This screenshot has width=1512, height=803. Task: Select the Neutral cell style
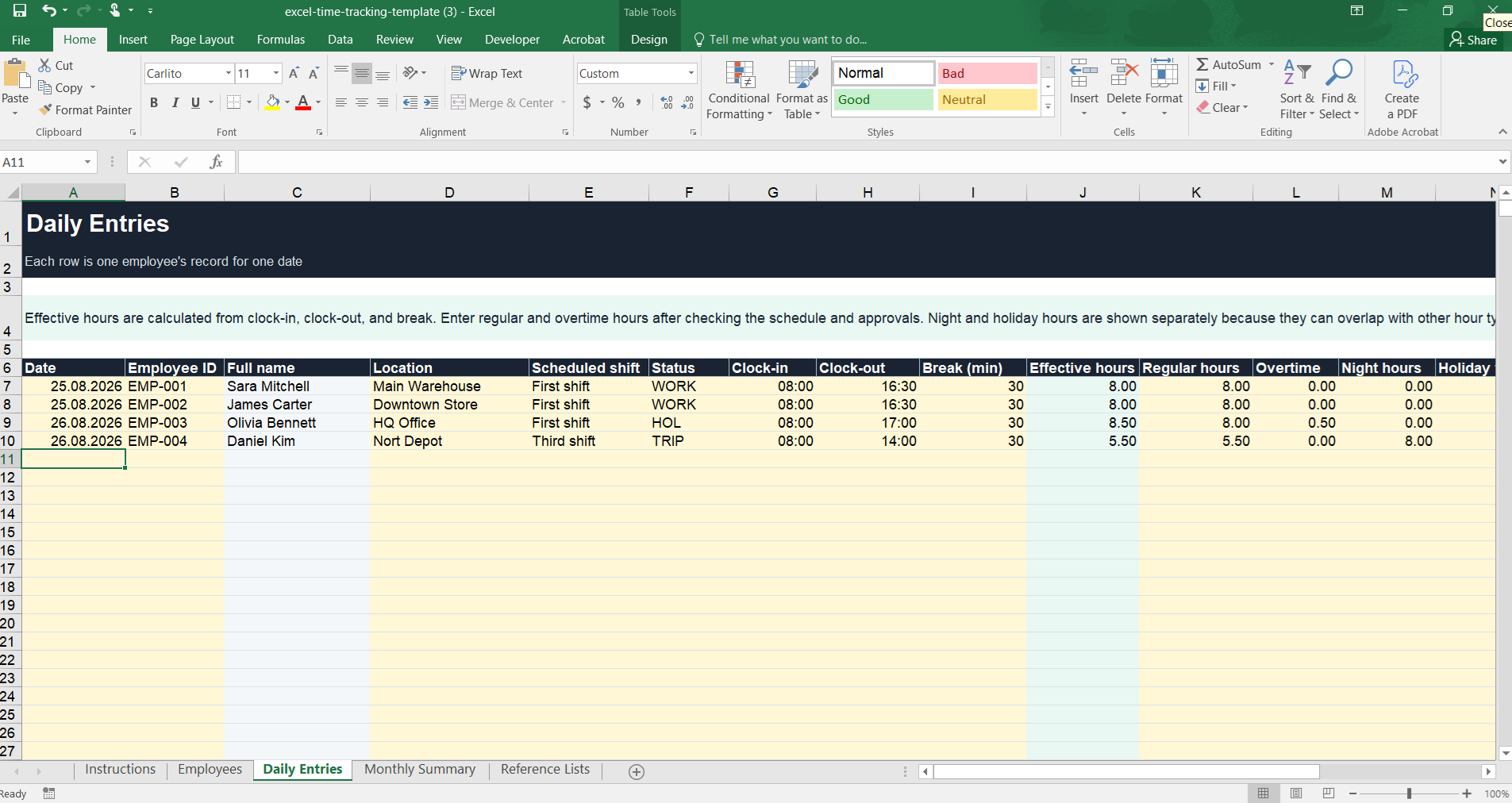tap(987, 99)
